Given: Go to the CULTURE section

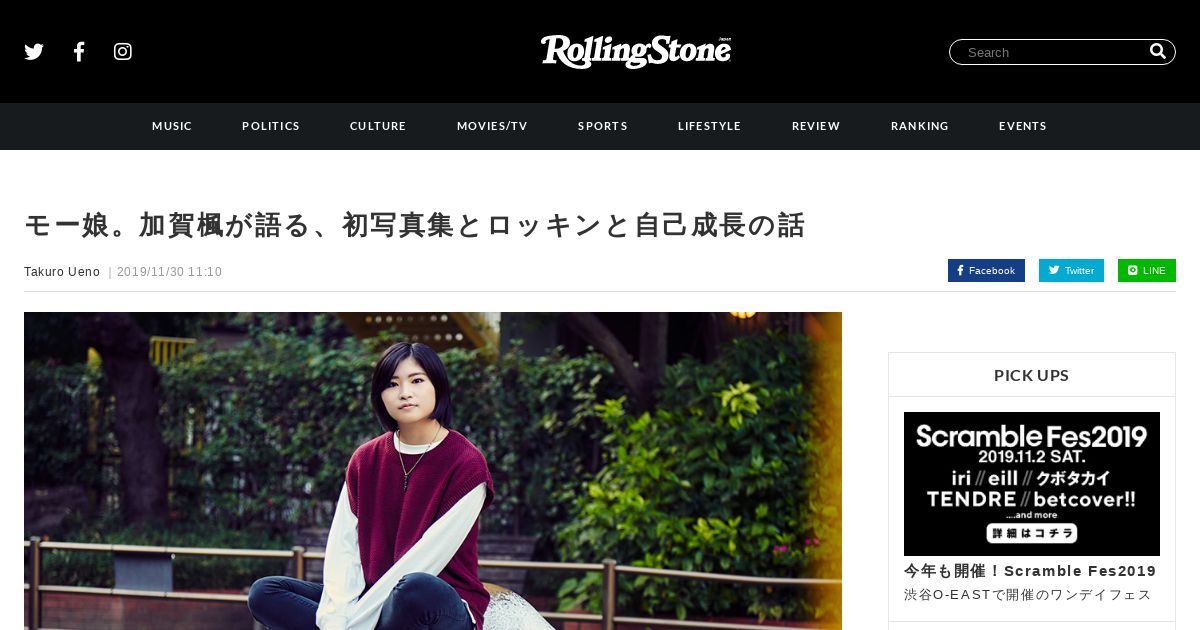Looking at the screenshot, I should (x=378, y=126).
